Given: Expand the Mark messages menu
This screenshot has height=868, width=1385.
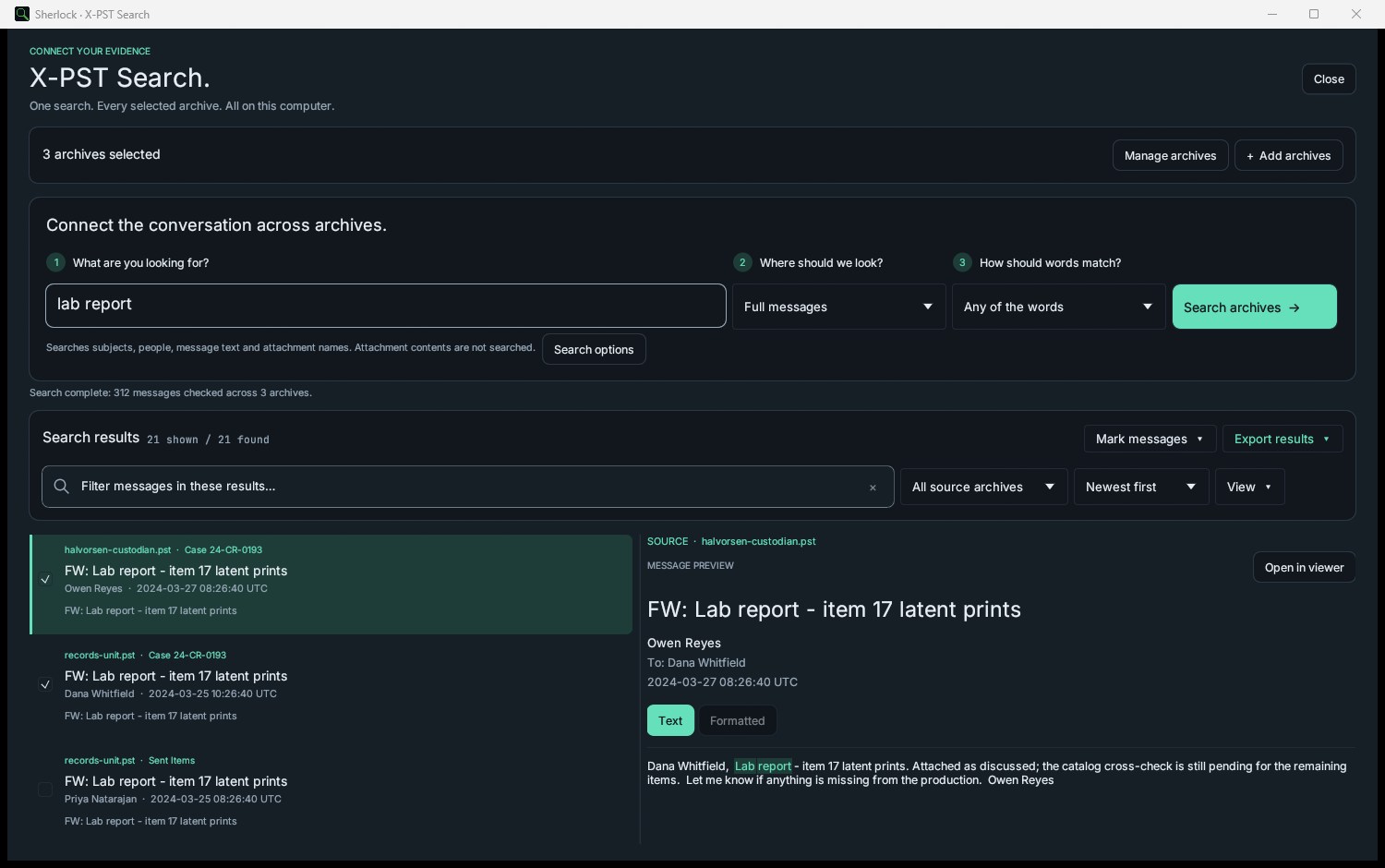Looking at the screenshot, I should pyautogui.click(x=1150, y=439).
